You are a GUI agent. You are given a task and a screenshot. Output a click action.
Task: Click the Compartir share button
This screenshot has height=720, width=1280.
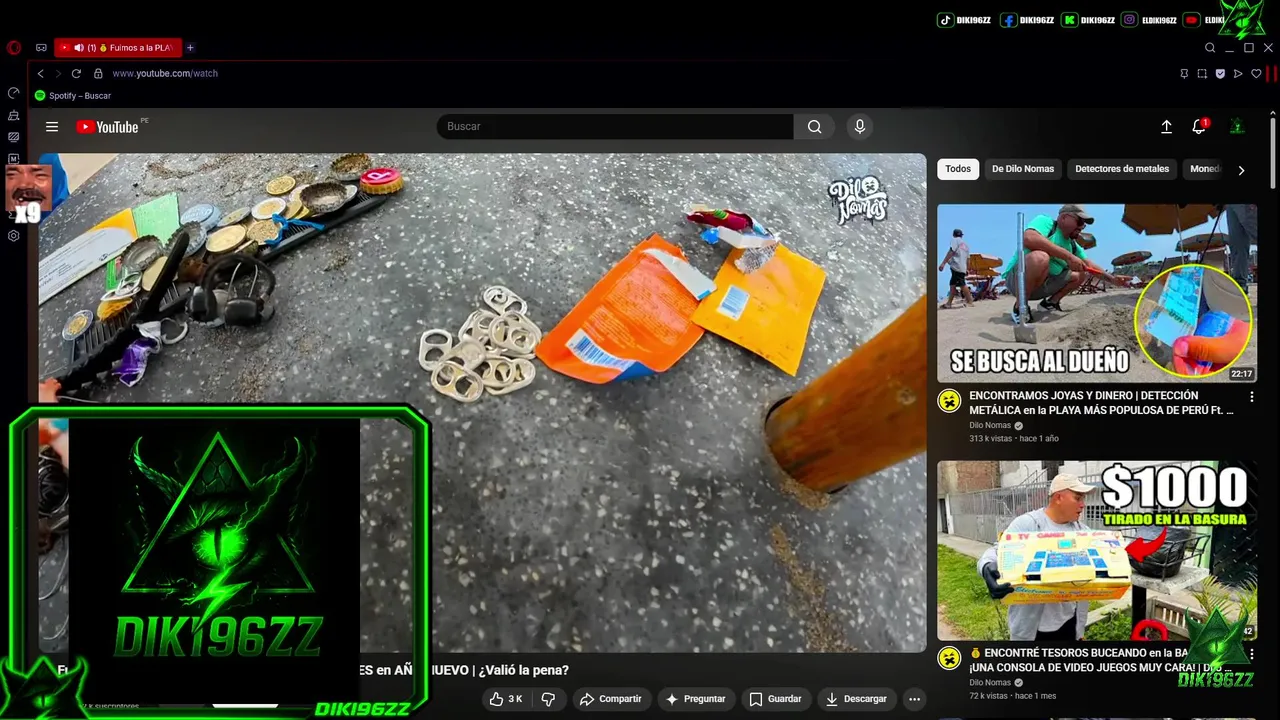pyautogui.click(x=610, y=699)
